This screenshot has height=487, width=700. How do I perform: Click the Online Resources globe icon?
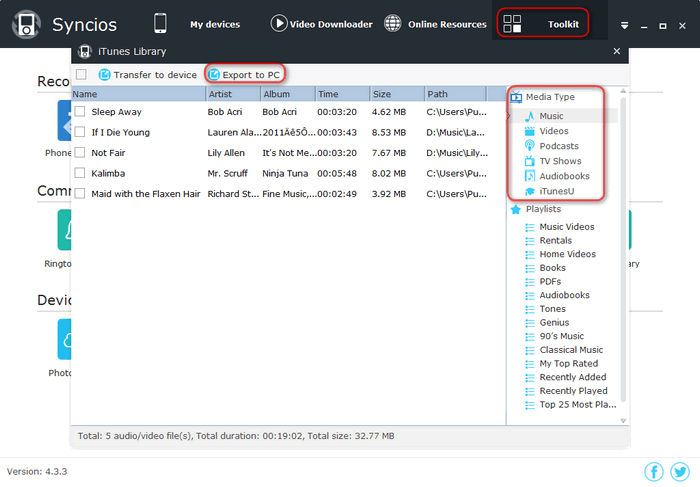392,23
